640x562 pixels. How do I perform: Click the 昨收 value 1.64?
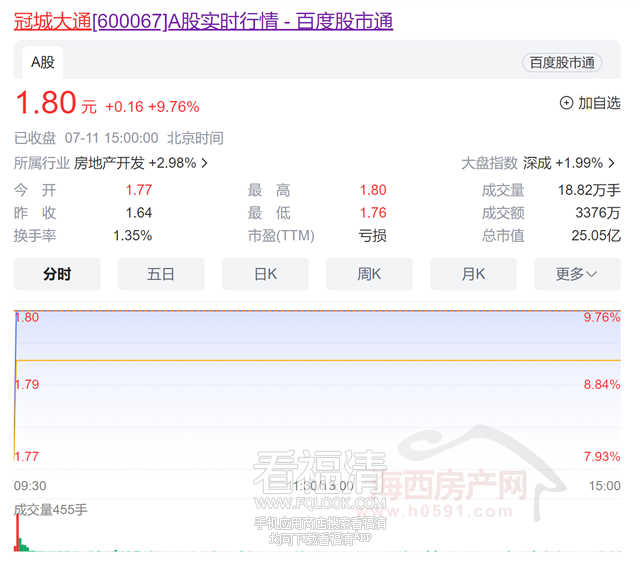139,213
